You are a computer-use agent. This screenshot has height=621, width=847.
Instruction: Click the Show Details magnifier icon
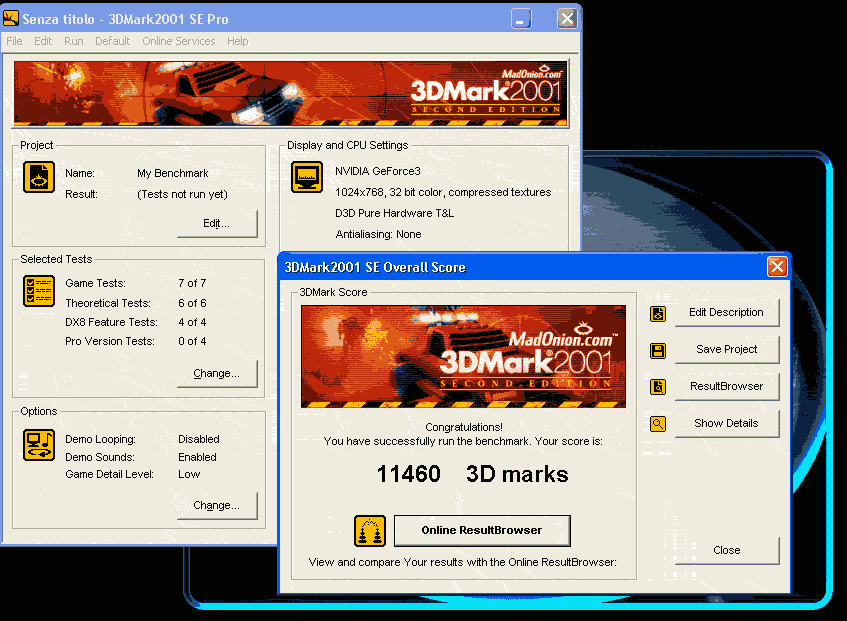657,424
